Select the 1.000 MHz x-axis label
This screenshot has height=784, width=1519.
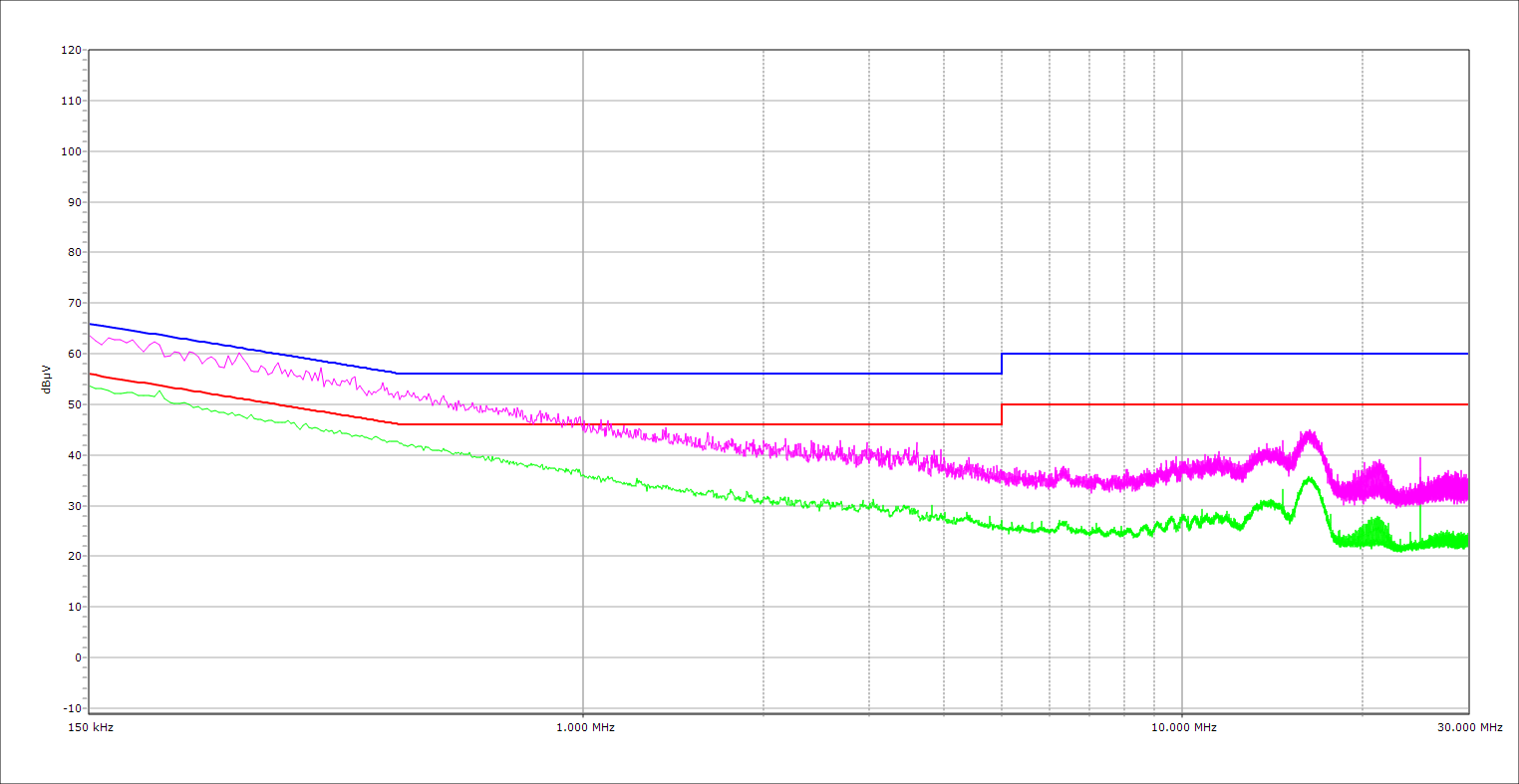pyautogui.click(x=584, y=728)
